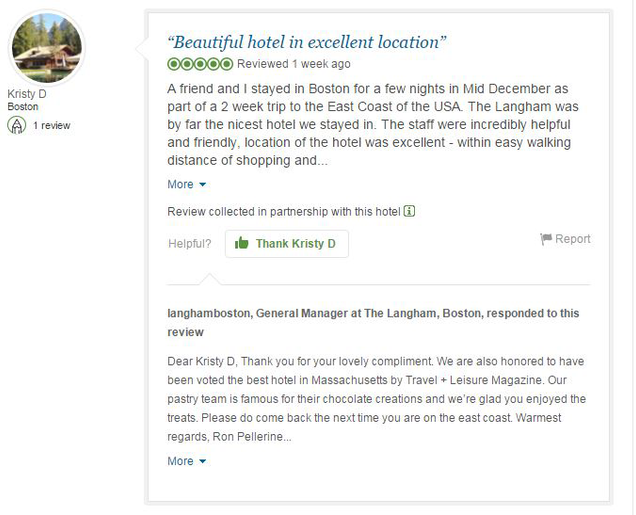
Task: Click the "Reviewed 1 week ago" date
Action: pyautogui.click(x=293, y=64)
